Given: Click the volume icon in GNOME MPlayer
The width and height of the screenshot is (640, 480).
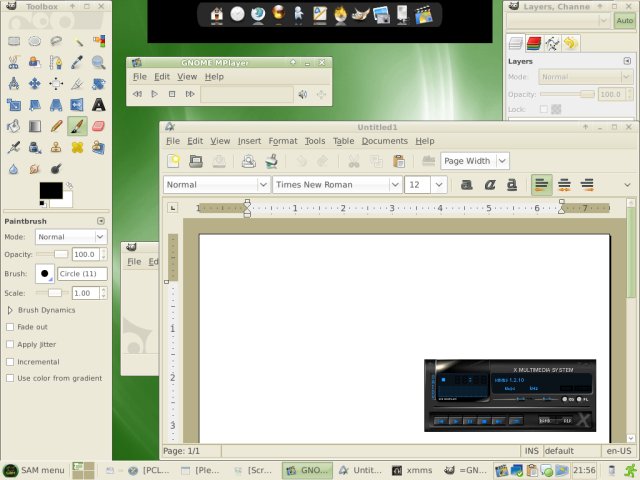Looking at the screenshot, I should pyautogui.click(x=301, y=95).
